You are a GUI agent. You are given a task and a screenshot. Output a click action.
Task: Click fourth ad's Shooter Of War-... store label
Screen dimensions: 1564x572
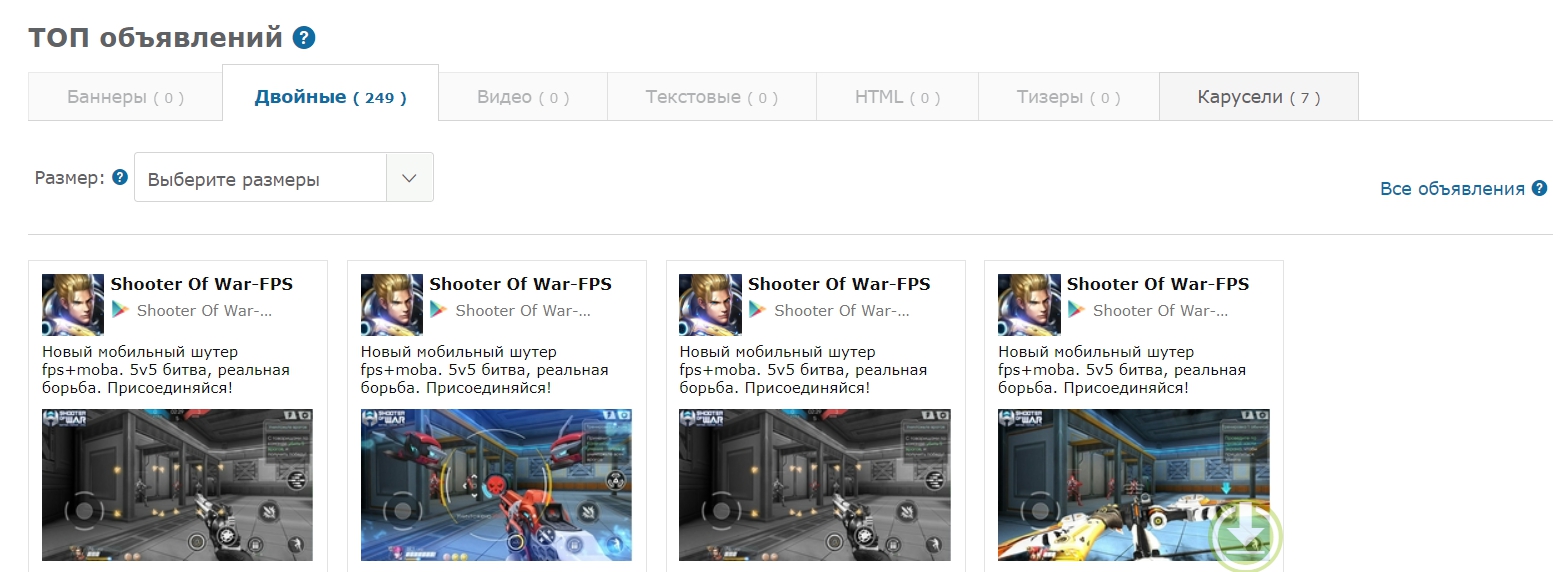(x=1161, y=311)
